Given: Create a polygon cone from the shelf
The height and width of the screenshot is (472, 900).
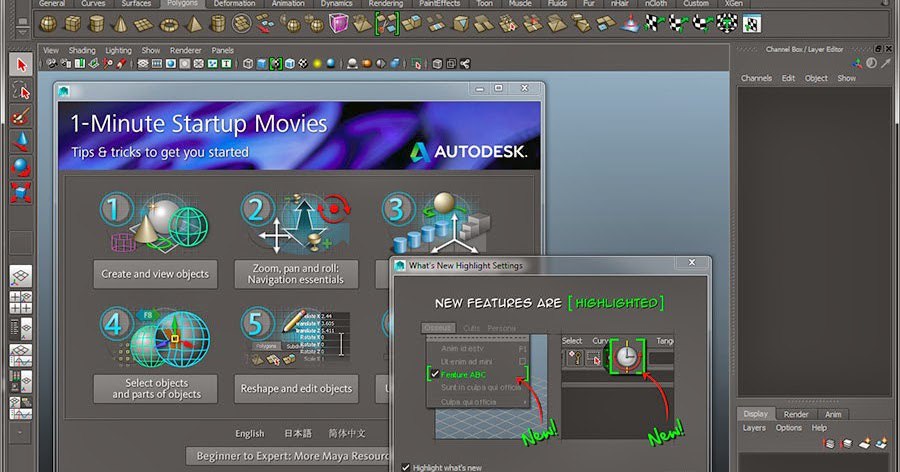Looking at the screenshot, I should click(120, 24).
